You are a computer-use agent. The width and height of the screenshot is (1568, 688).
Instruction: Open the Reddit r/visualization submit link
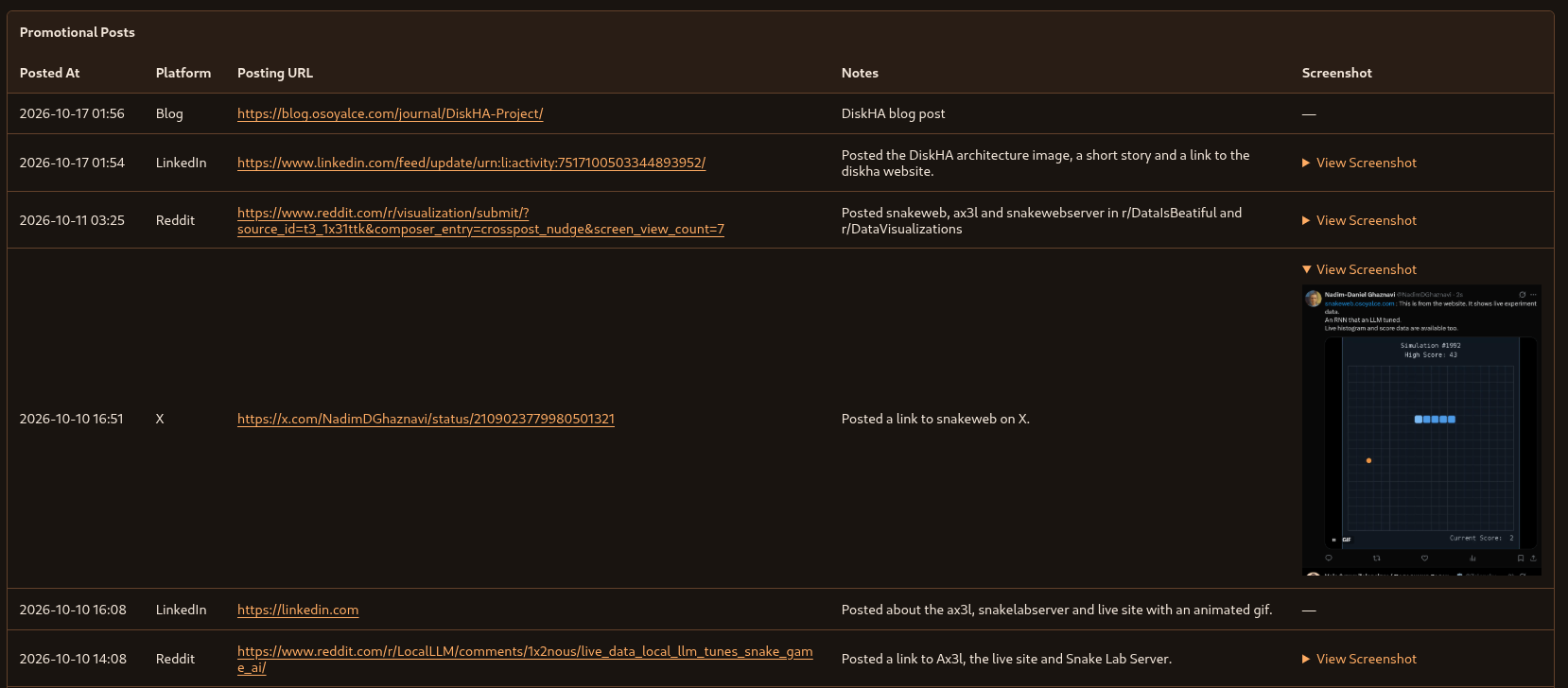pyautogui.click(x=480, y=220)
